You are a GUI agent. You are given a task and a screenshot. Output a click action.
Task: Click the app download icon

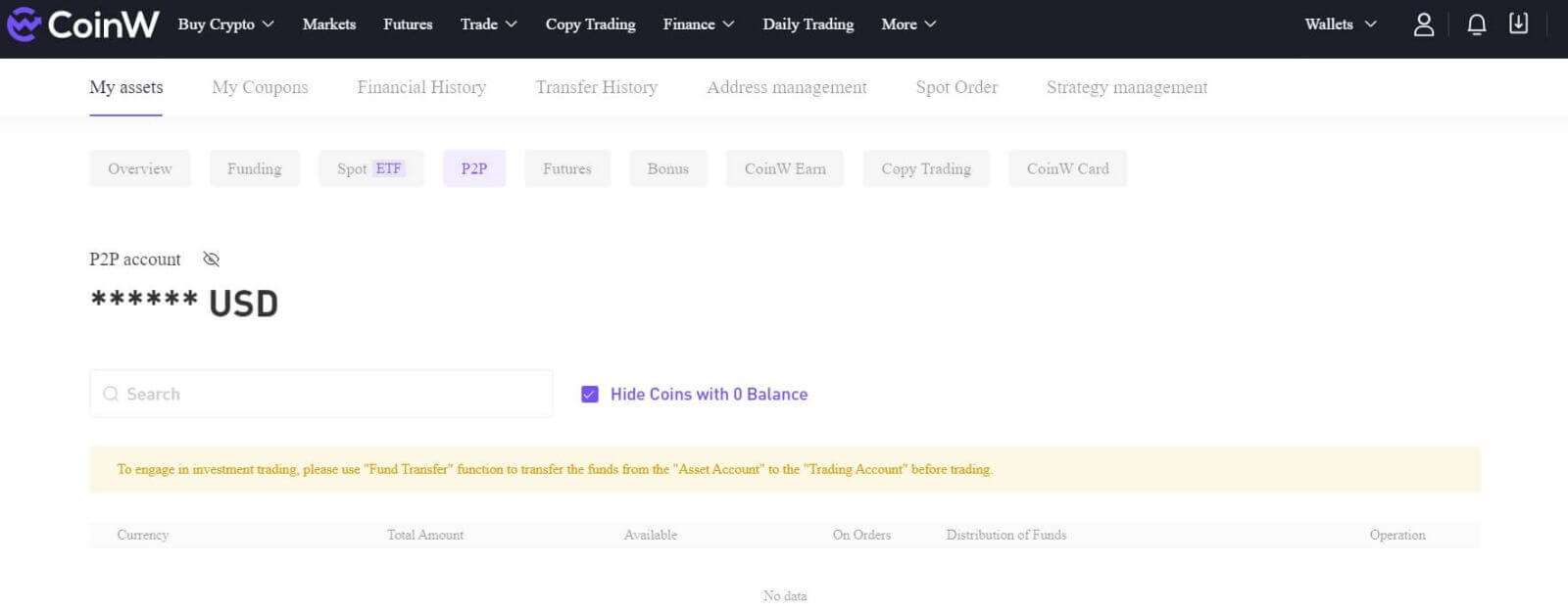(1518, 24)
